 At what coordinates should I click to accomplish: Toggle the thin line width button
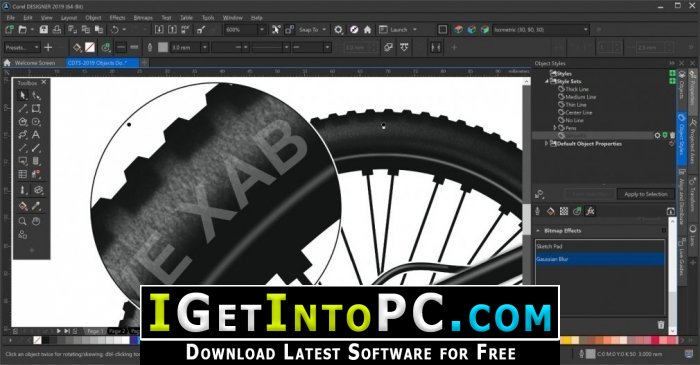pos(121,47)
